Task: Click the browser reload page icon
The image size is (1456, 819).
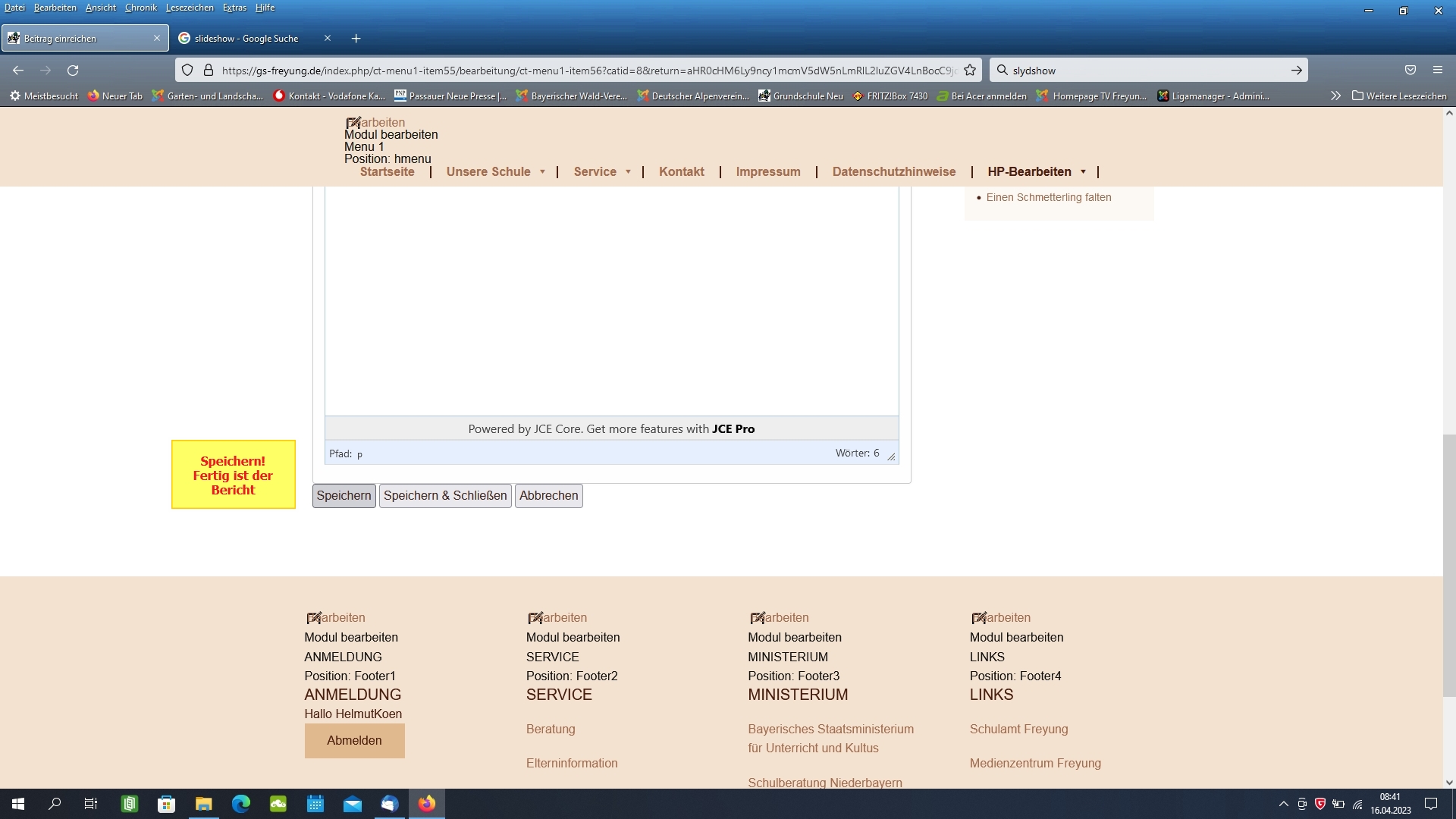Action: click(73, 71)
